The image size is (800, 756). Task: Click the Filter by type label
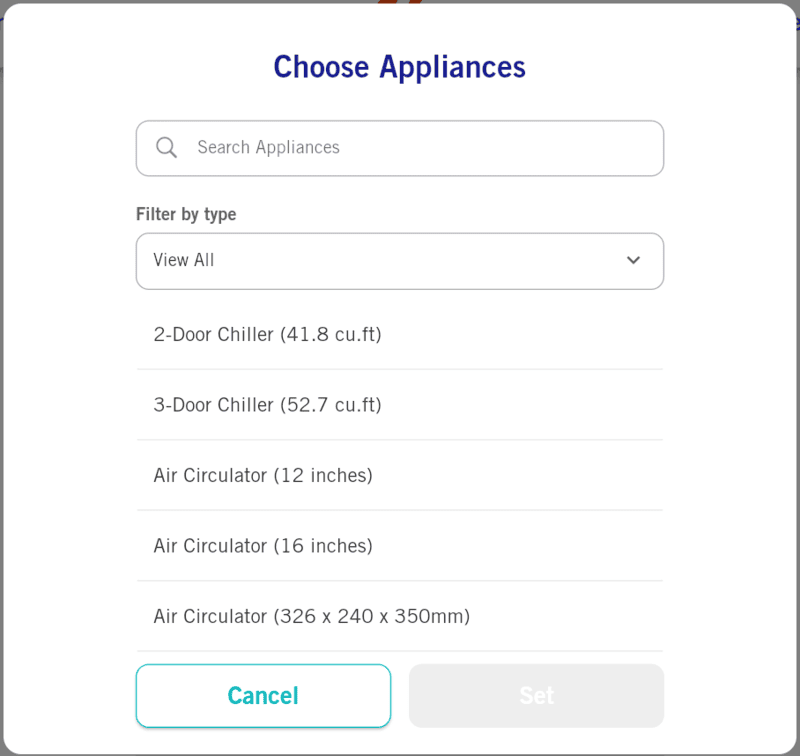tap(186, 214)
